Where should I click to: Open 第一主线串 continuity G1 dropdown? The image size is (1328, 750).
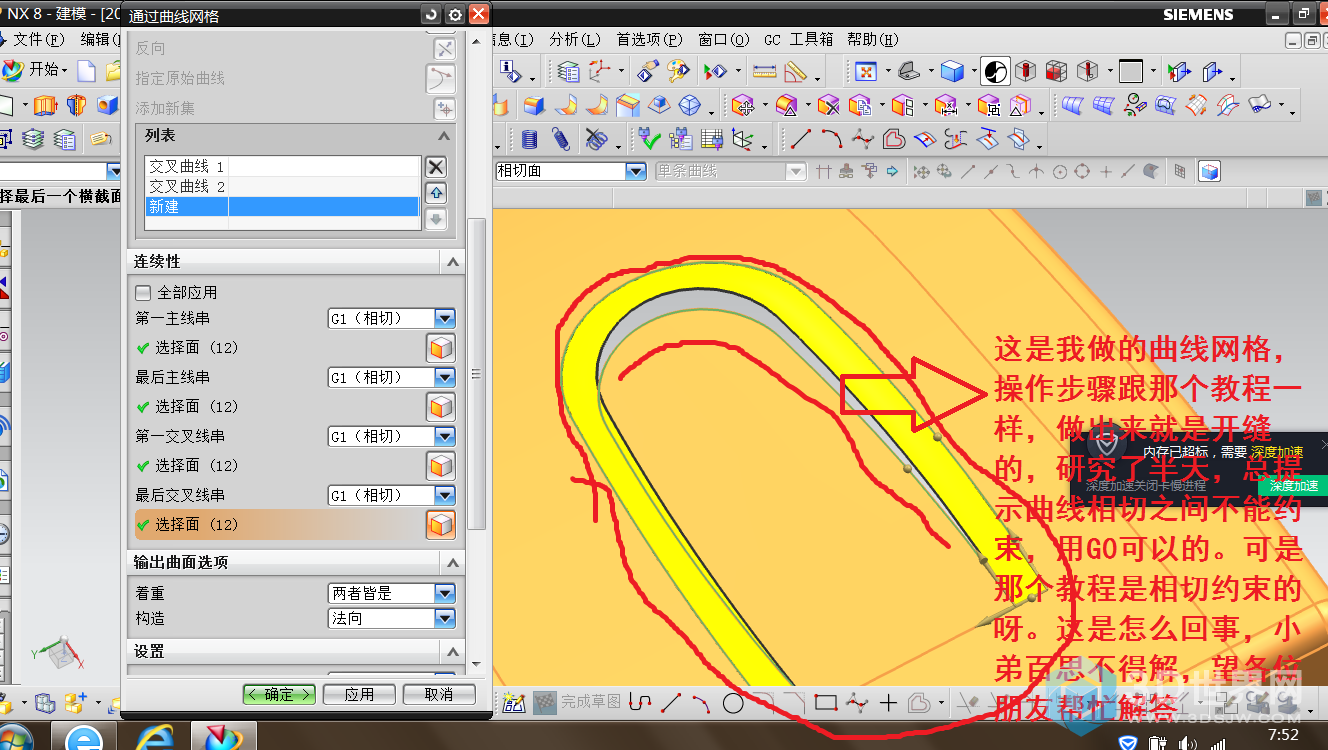pyautogui.click(x=445, y=318)
